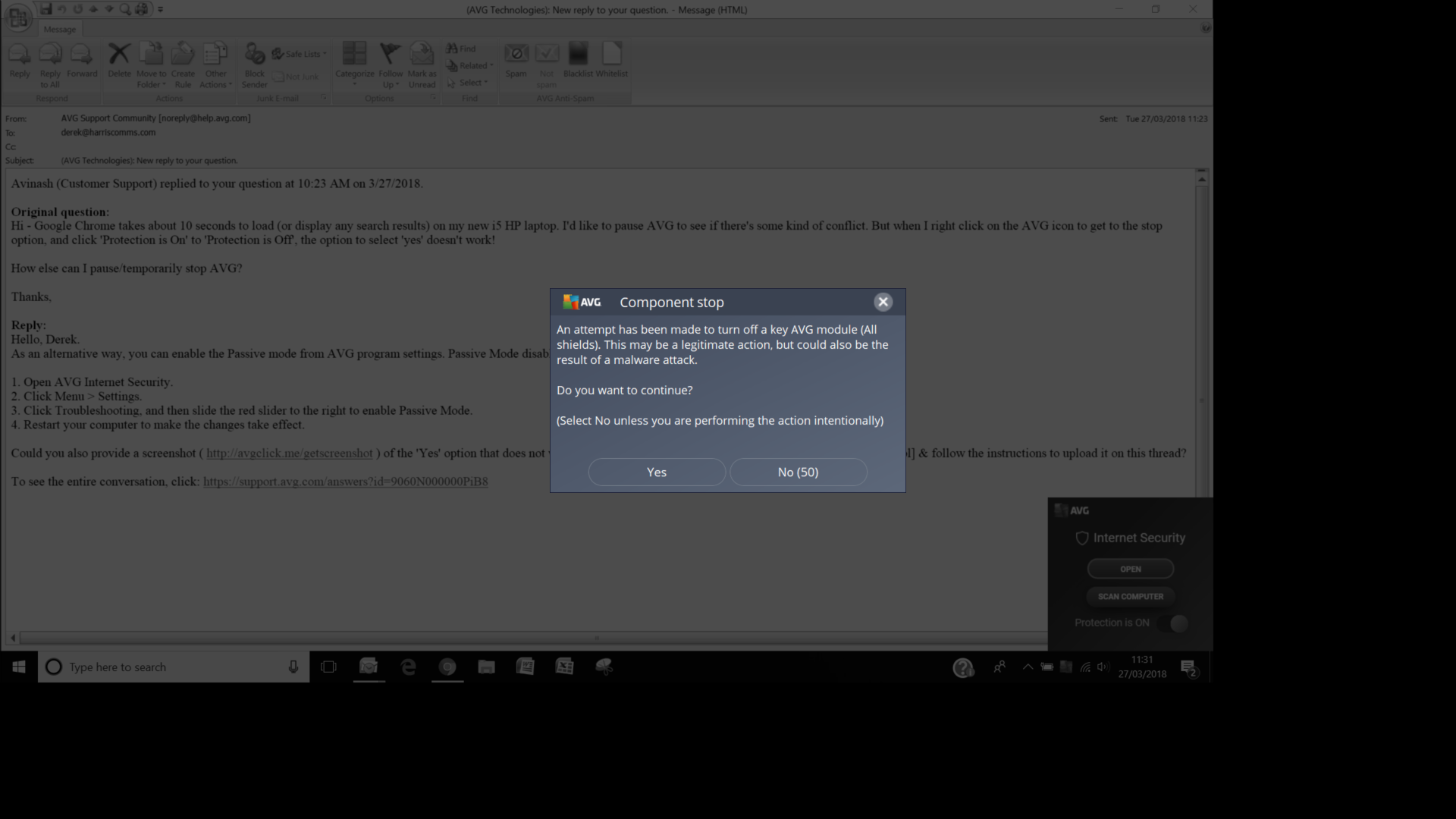
Task: Open Task View on taskbar
Action: (x=328, y=667)
